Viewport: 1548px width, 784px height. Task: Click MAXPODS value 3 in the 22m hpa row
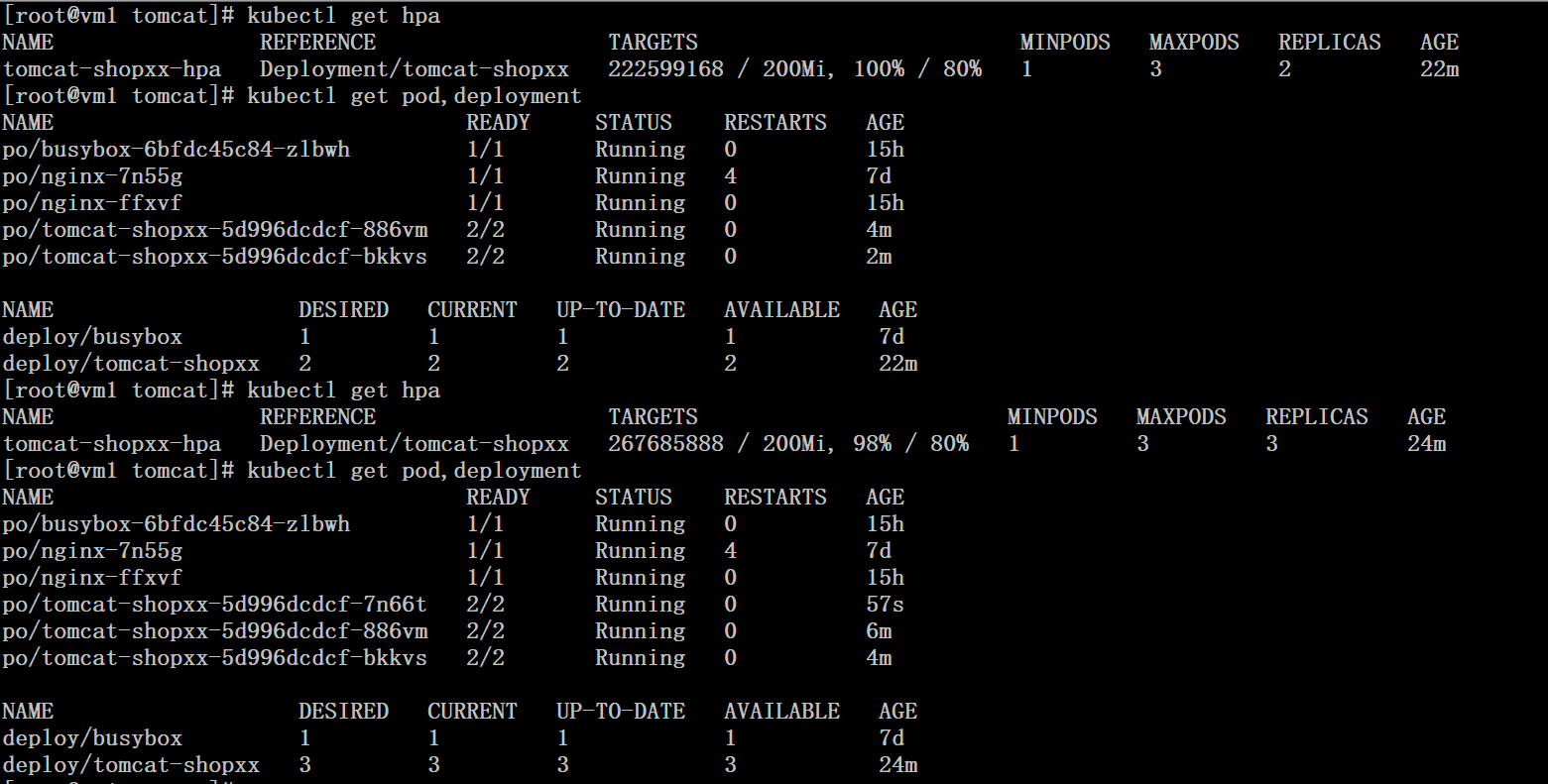click(x=1155, y=69)
